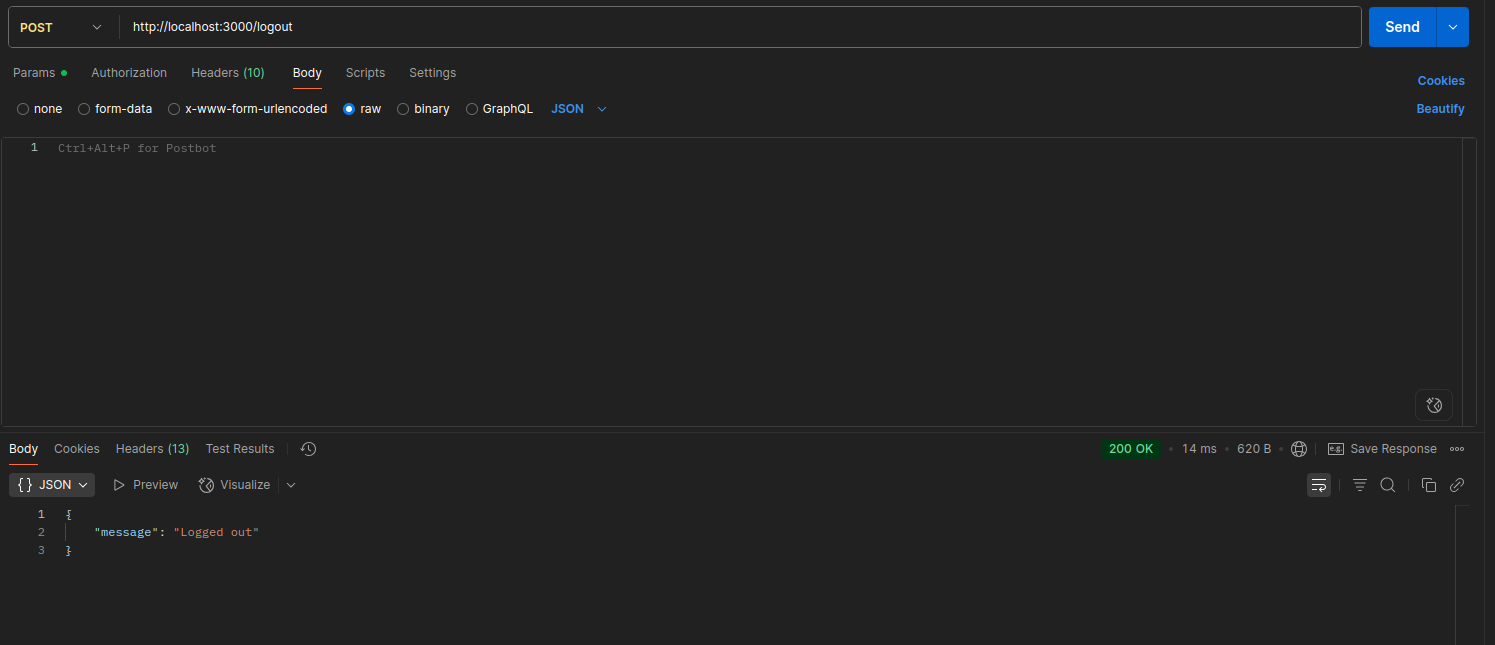
Task: Open the response Headers (13) tab
Action: (152, 449)
